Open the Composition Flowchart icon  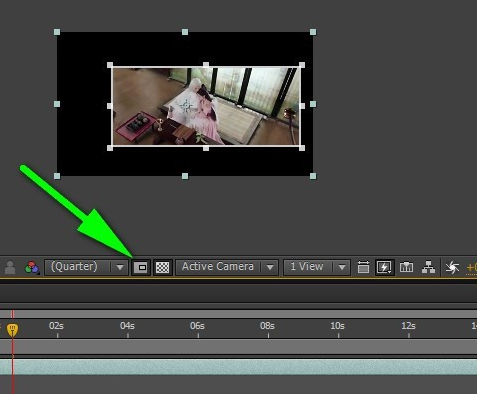pyautogui.click(x=428, y=267)
